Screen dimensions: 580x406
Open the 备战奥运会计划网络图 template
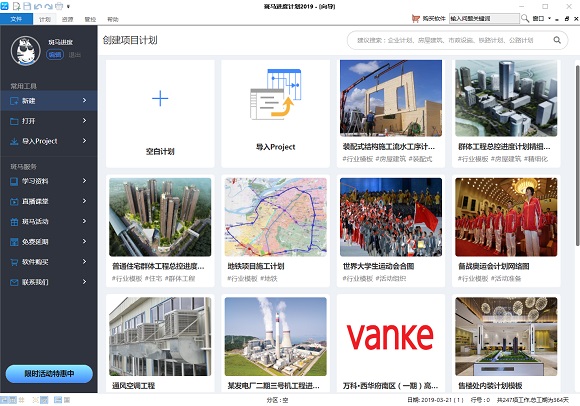pos(506,217)
